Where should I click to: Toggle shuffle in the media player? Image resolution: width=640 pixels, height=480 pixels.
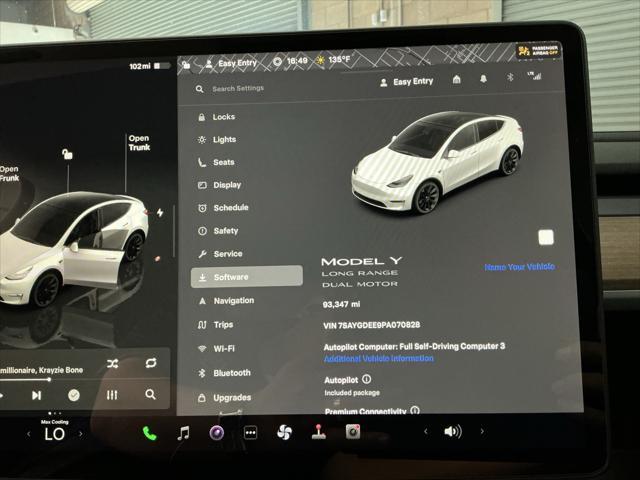click(113, 364)
